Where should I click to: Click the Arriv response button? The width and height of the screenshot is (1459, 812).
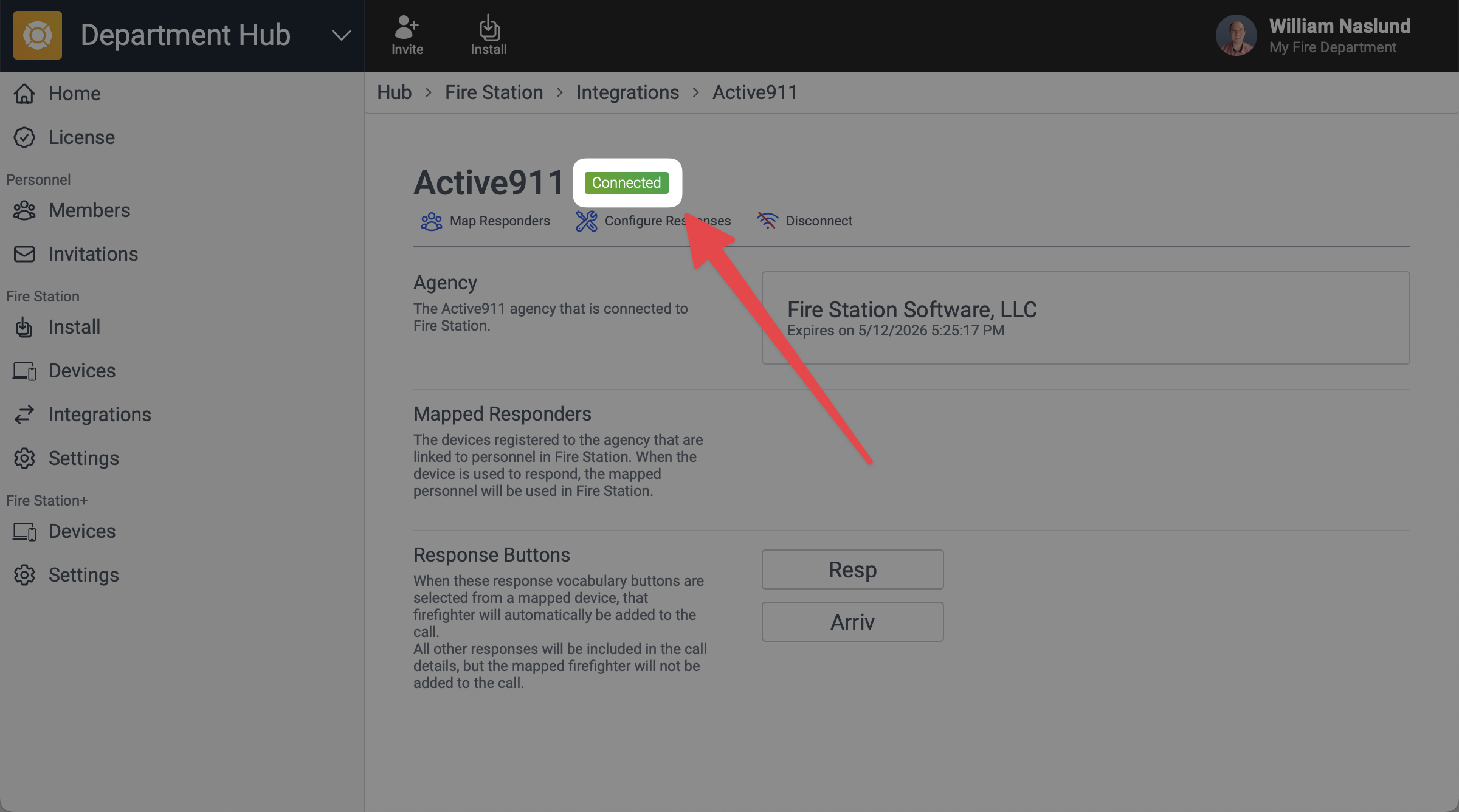[852, 622]
